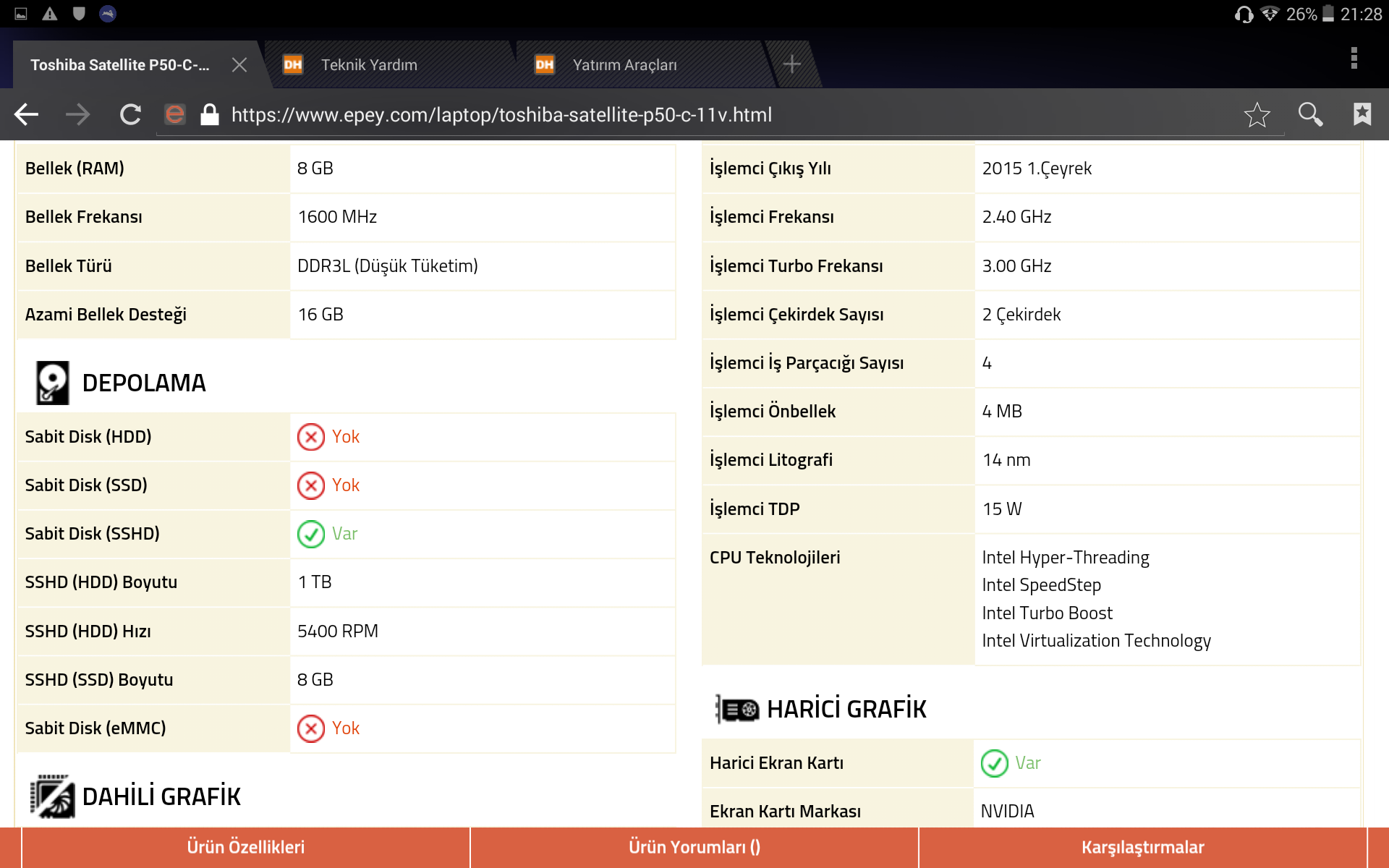Image resolution: width=1389 pixels, height=868 pixels.
Task: Tap the red X icon for Sabit Disk (eMMC)
Action: coord(311,728)
